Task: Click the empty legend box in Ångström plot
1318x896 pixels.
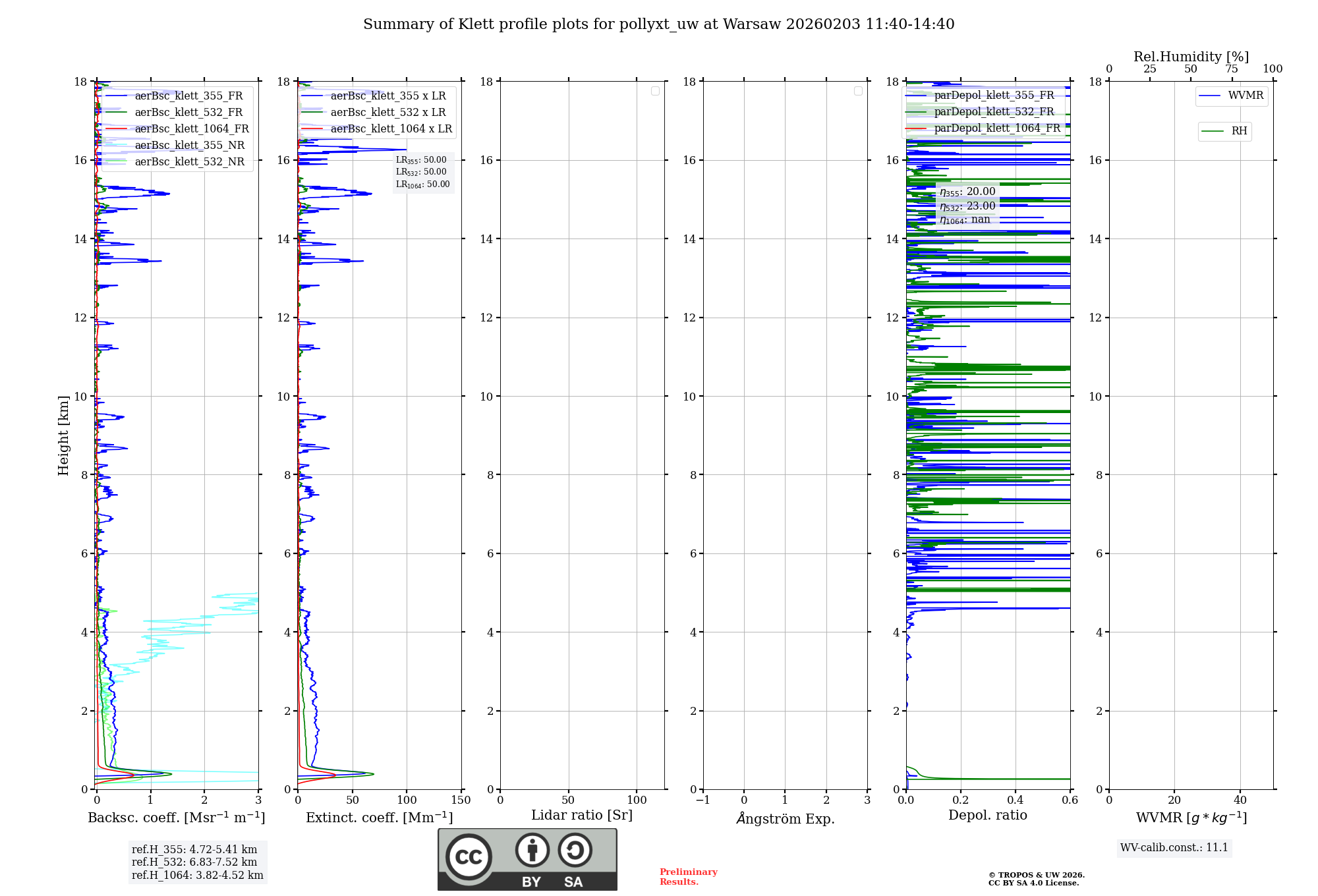Action: [858, 91]
